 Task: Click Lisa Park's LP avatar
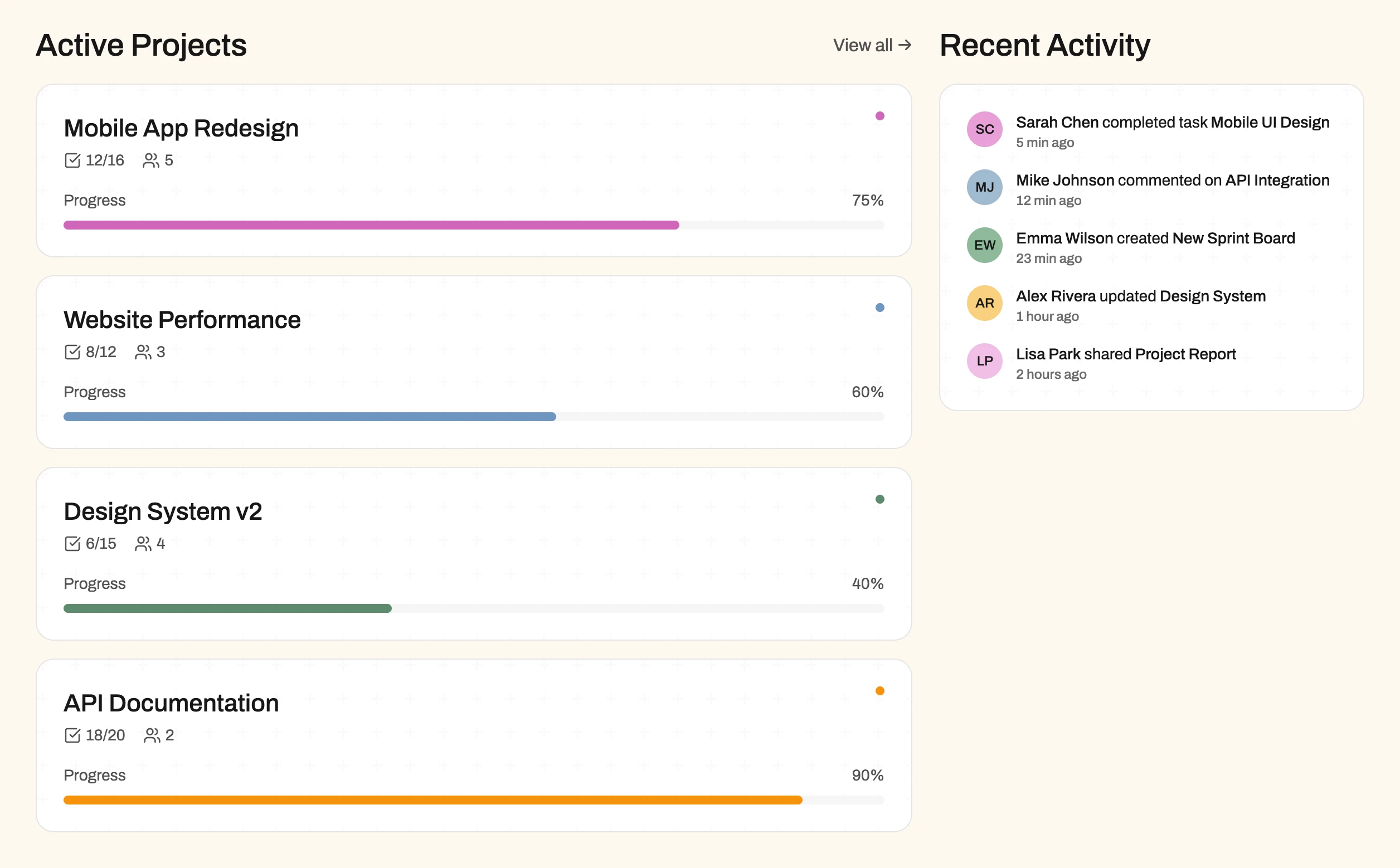point(984,361)
